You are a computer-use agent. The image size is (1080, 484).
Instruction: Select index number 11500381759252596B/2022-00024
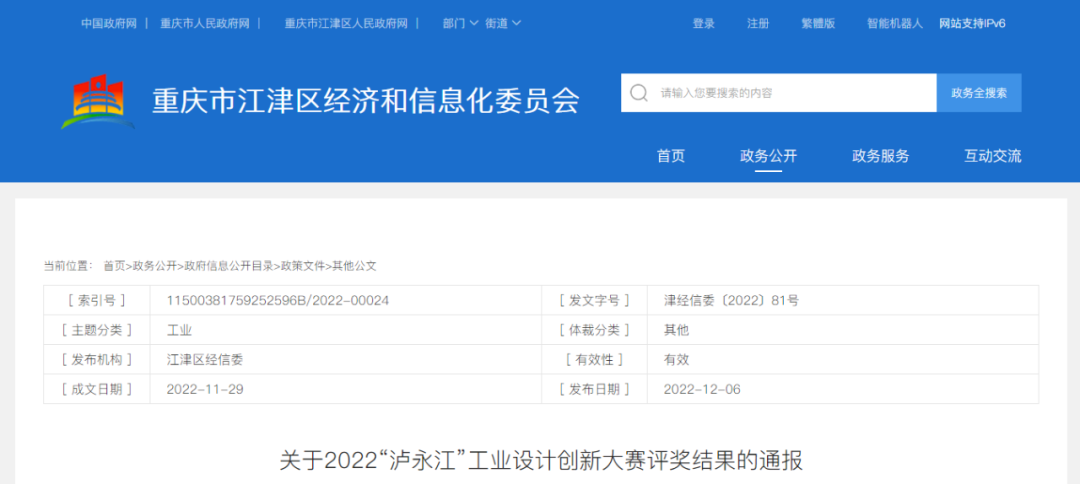tap(278, 301)
